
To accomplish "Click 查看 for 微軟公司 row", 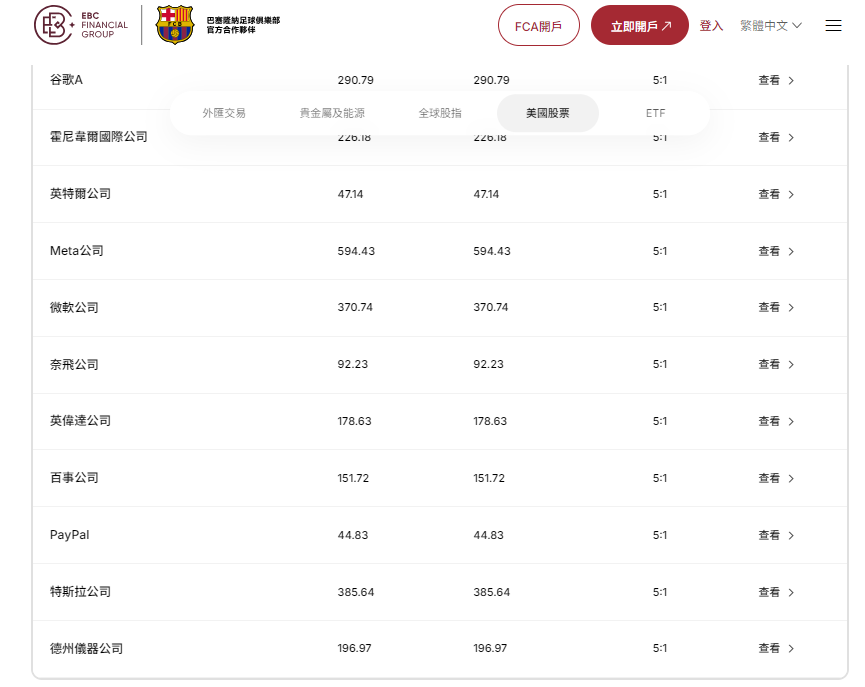I will pyautogui.click(x=768, y=307).
